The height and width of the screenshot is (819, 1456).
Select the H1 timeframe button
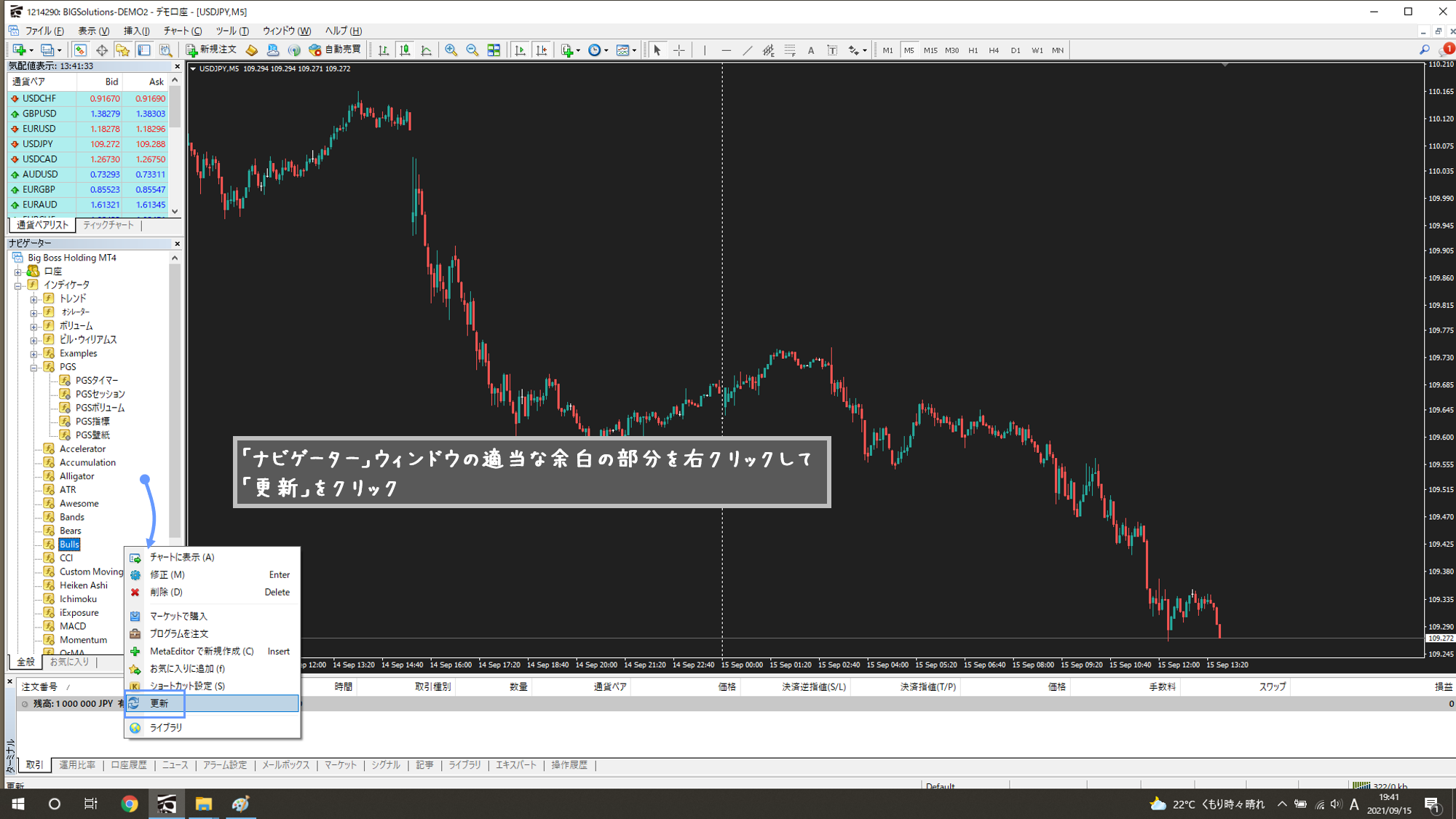(973, 50)
